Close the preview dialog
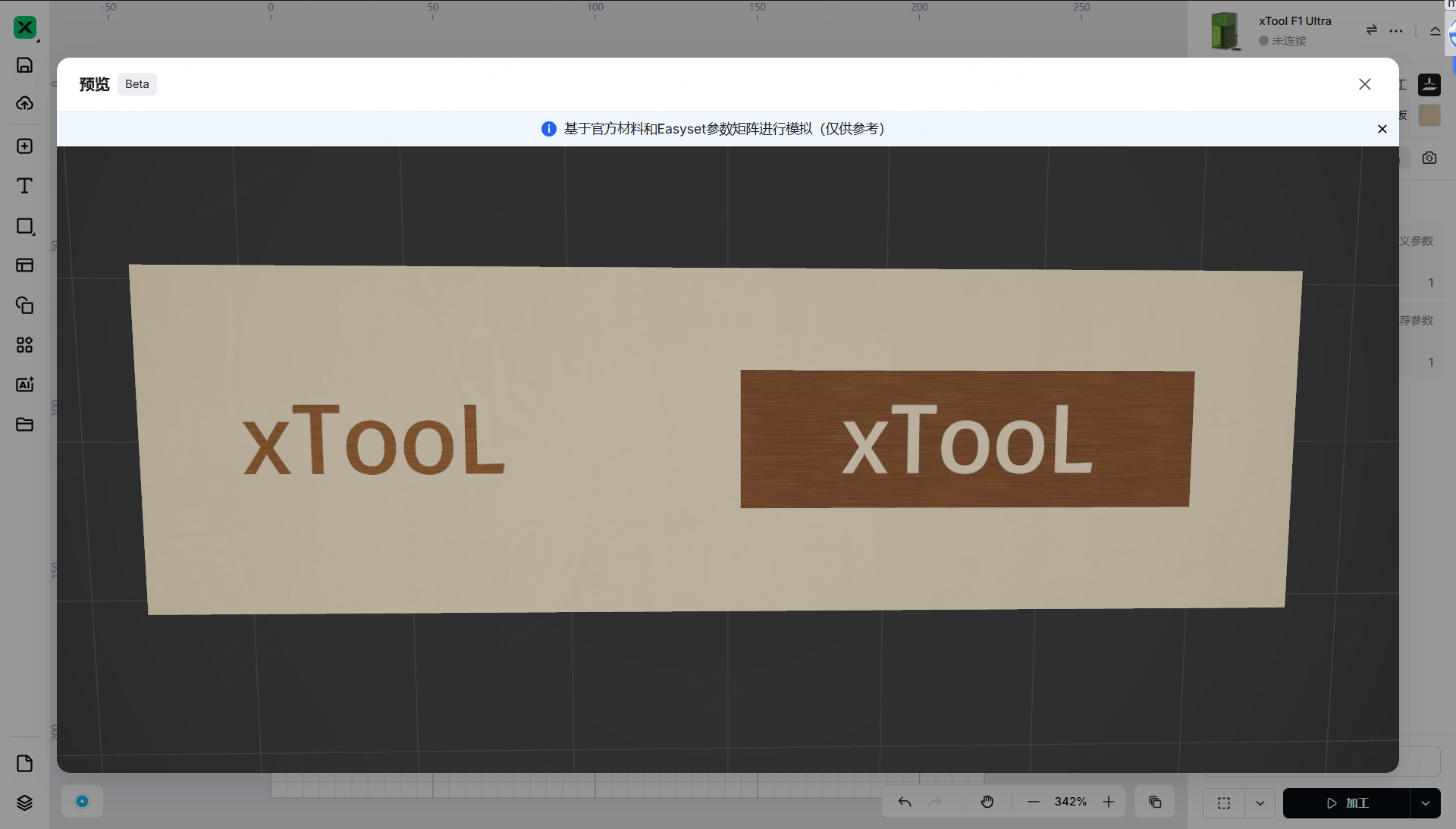 pyautogui.click(x=1364, y=84)
